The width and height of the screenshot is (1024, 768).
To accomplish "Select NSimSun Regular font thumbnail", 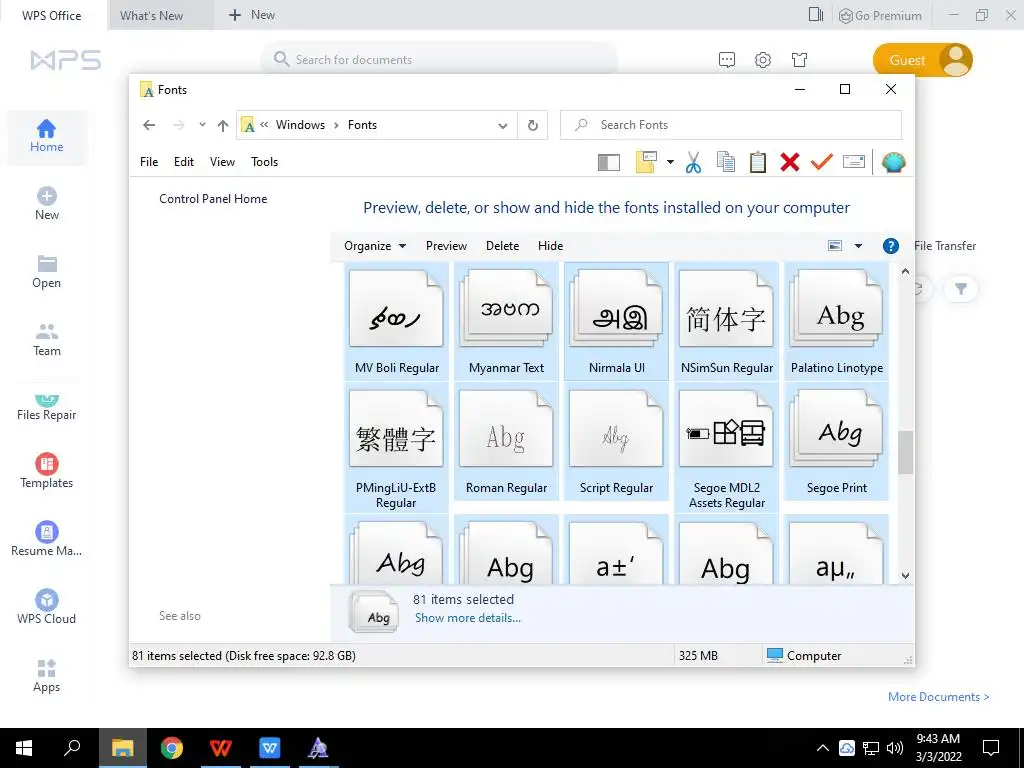I will coord(726,321).
